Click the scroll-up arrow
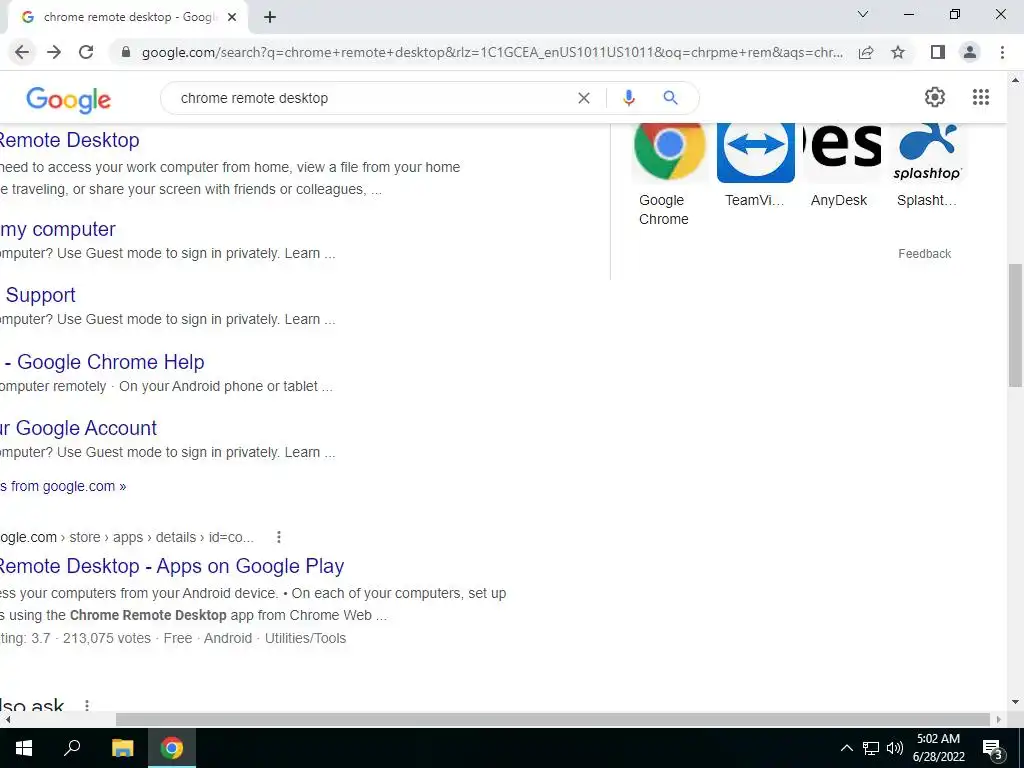Screen dimensions: 1024x768 click(x=1015, y=80)
